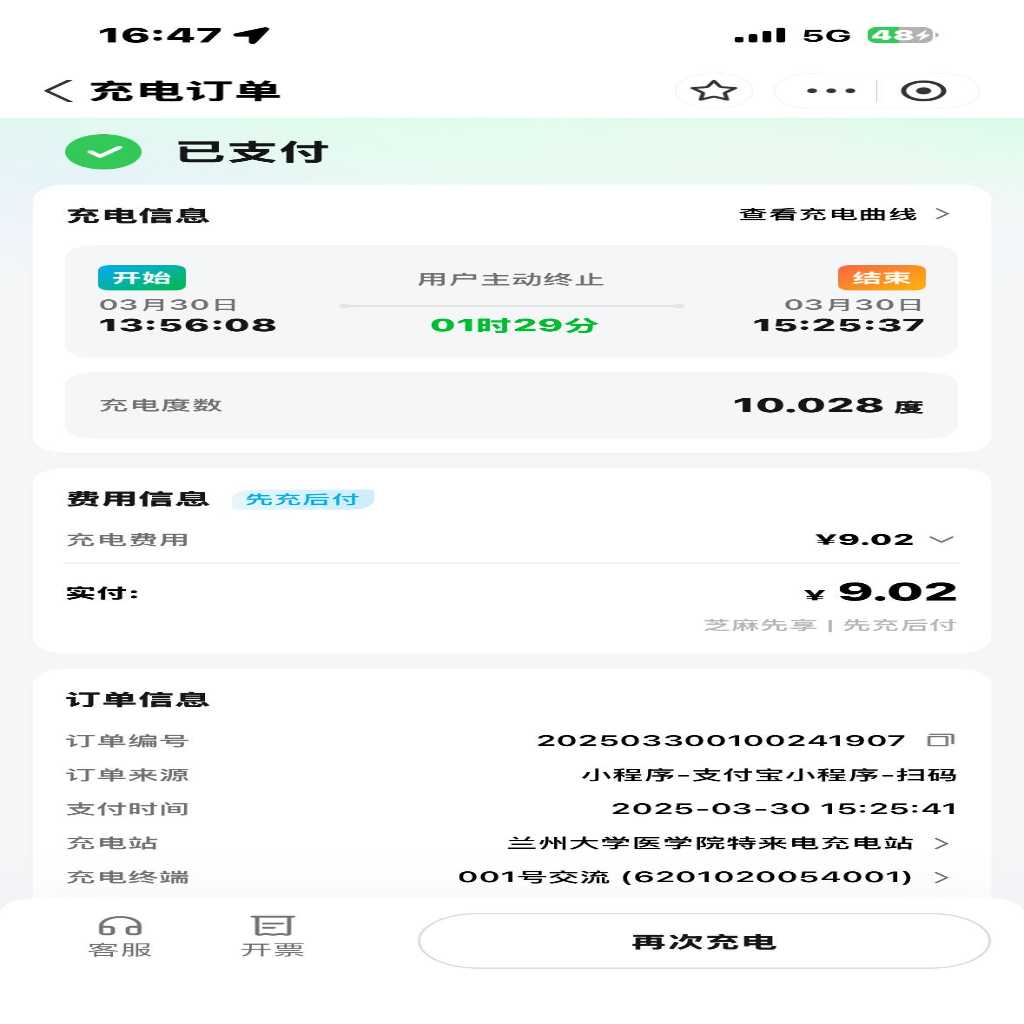Select the 充电度数 10.028 度 row

511,405
